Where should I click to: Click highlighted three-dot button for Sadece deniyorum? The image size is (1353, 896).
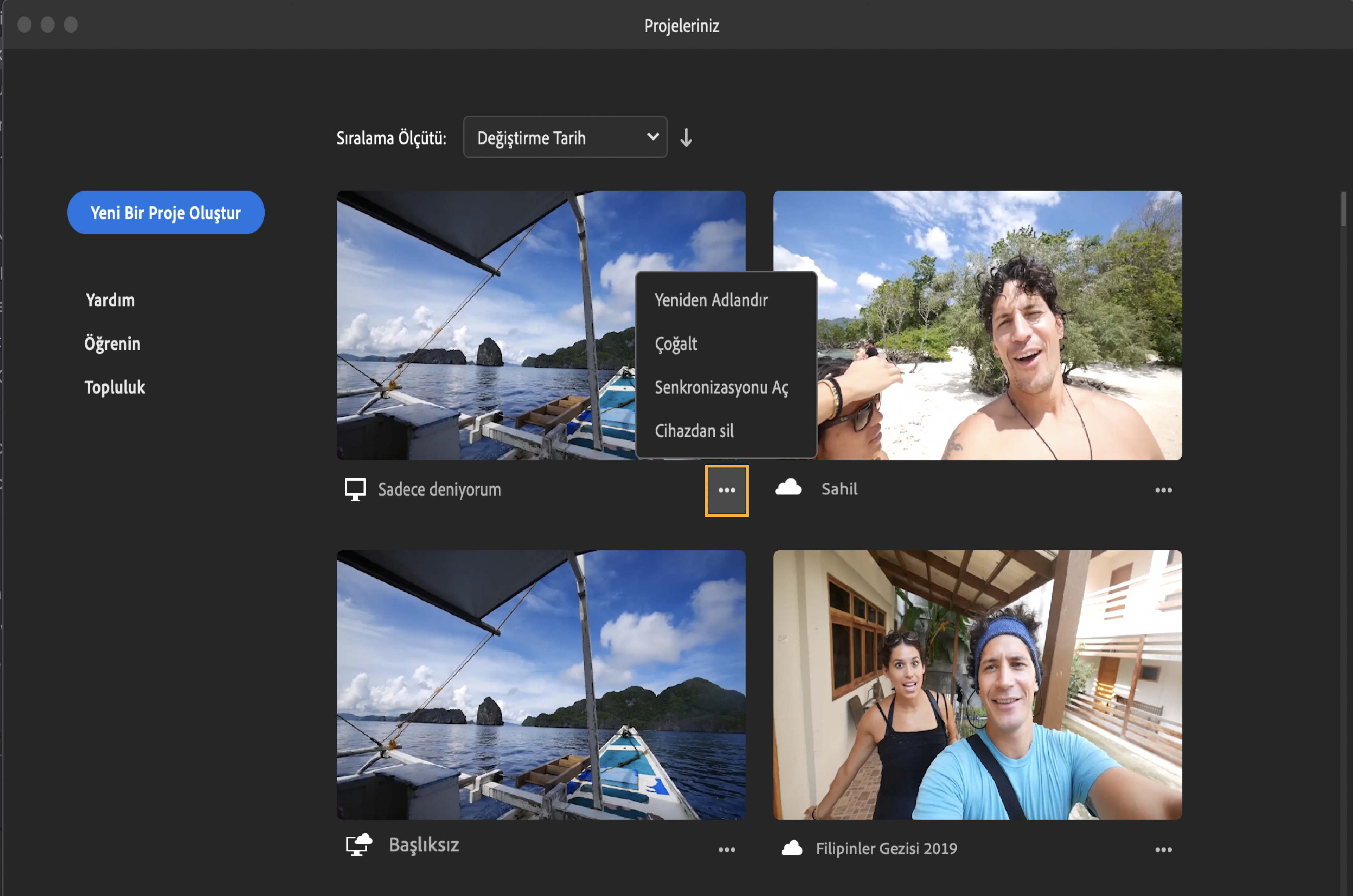click(727, 490)
